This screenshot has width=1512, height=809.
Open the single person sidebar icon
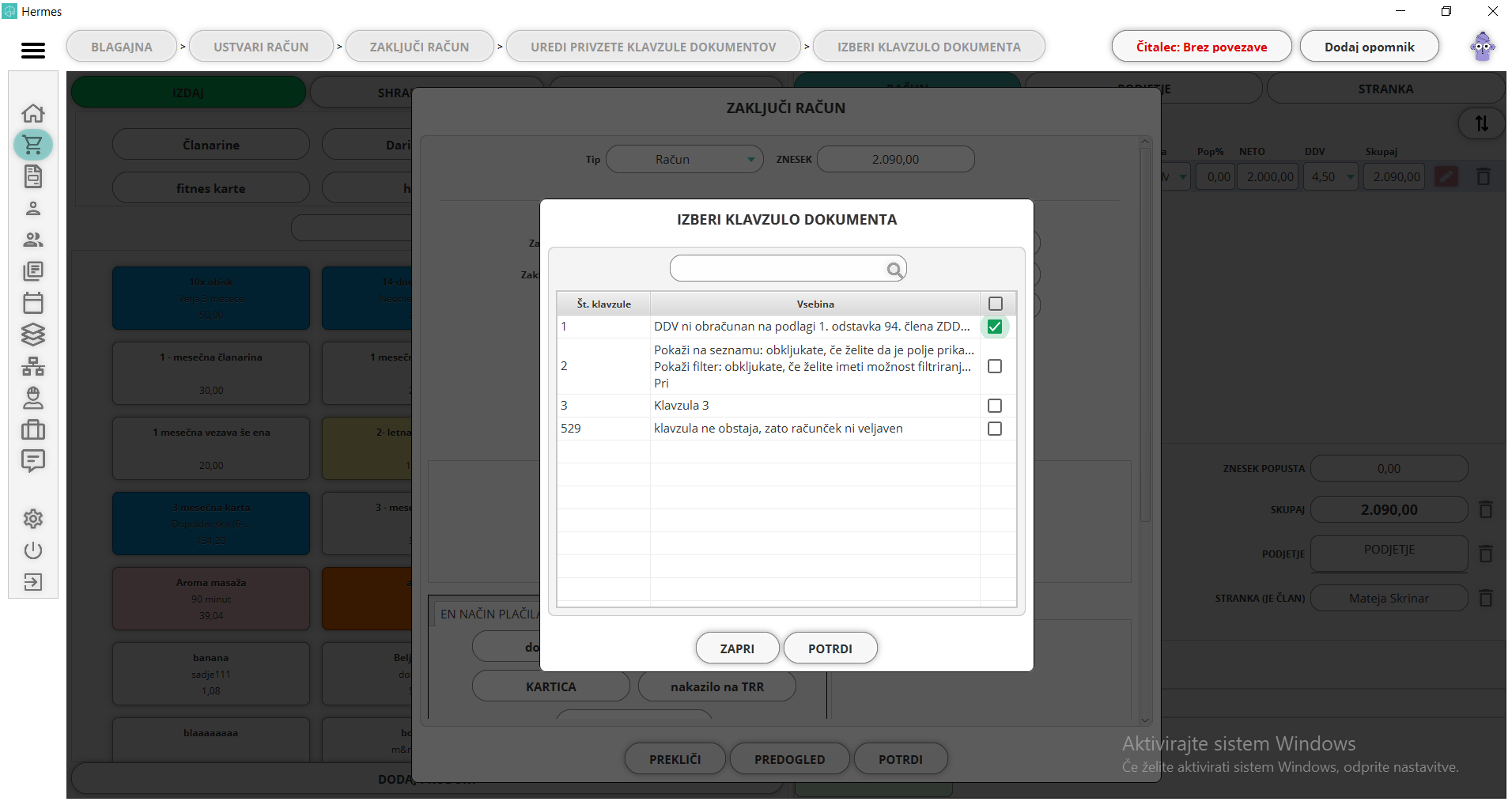33,208
